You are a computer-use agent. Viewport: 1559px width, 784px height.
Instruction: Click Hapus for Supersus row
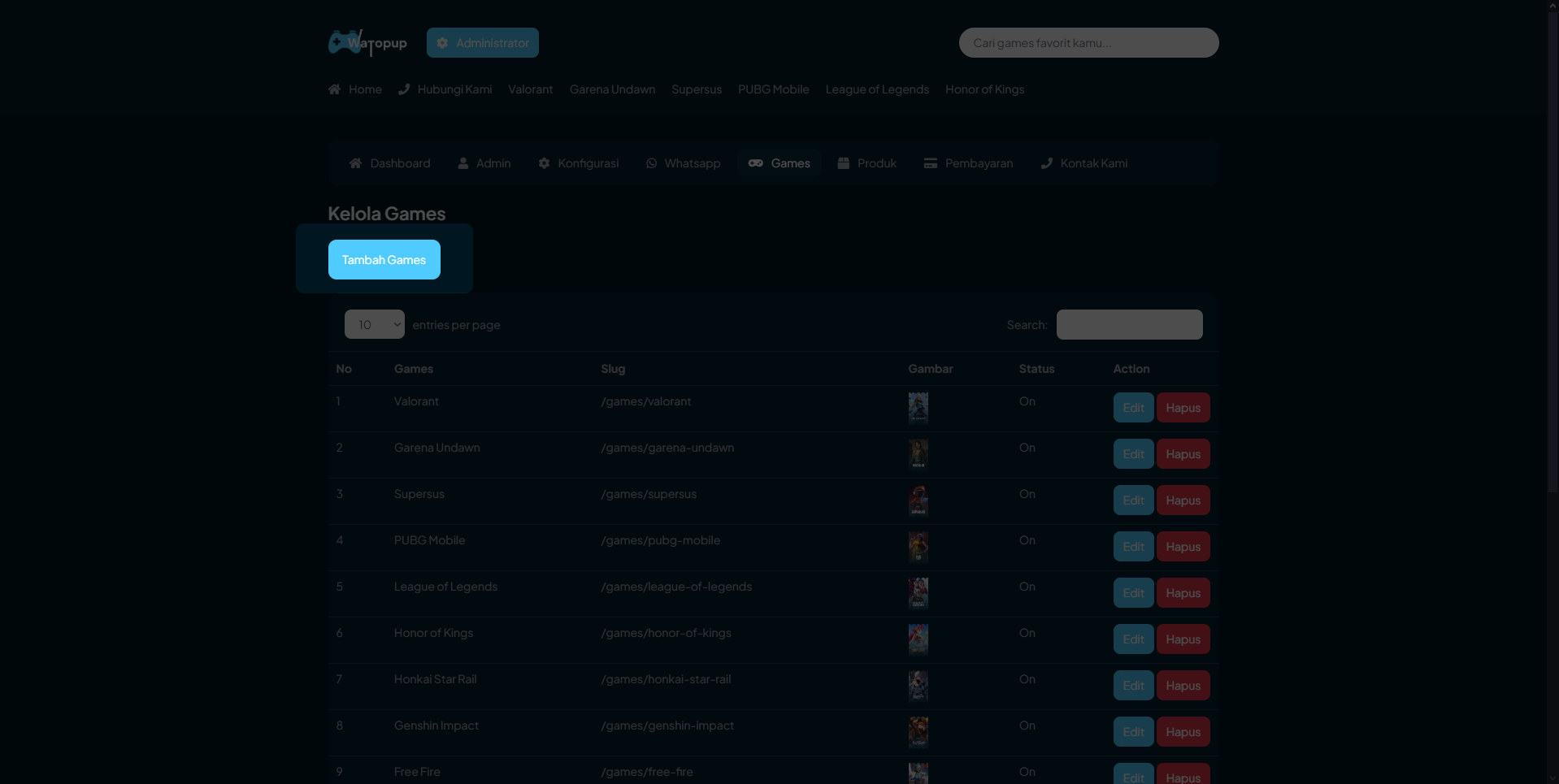(1183, 500)
